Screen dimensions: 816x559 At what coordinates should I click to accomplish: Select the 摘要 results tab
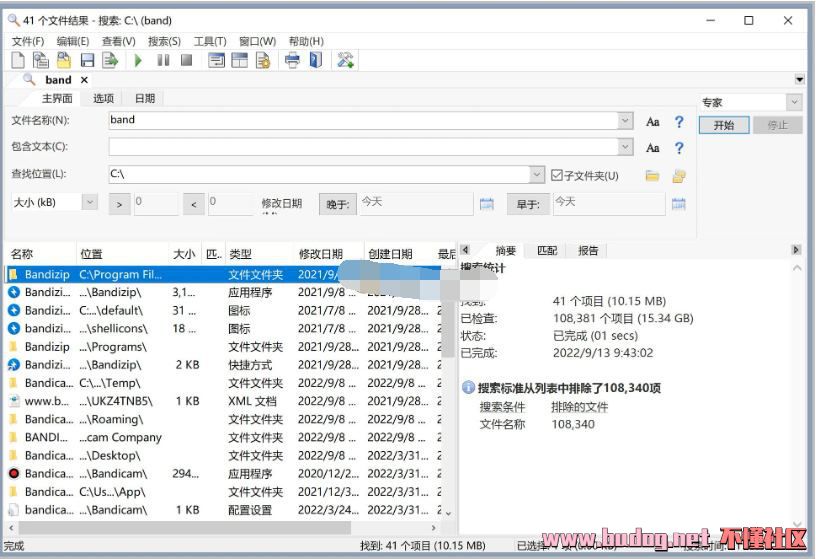(505, 251)
